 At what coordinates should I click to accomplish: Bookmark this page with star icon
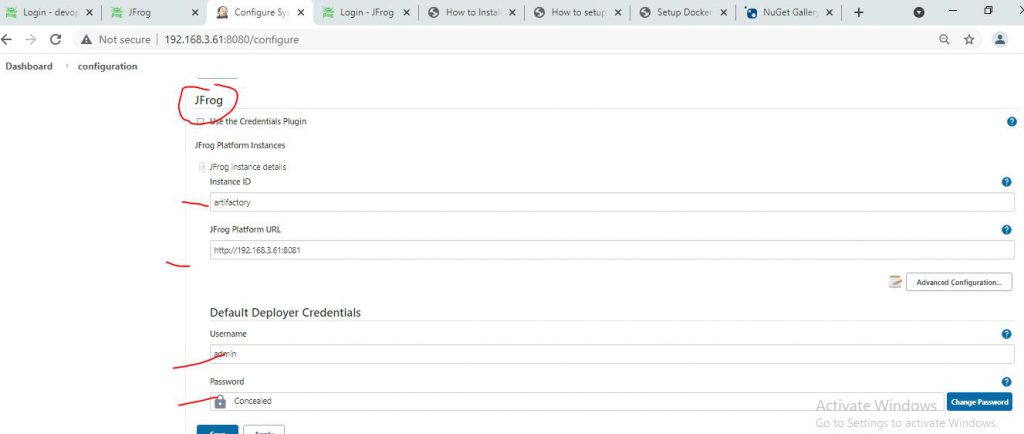[969, 39]
